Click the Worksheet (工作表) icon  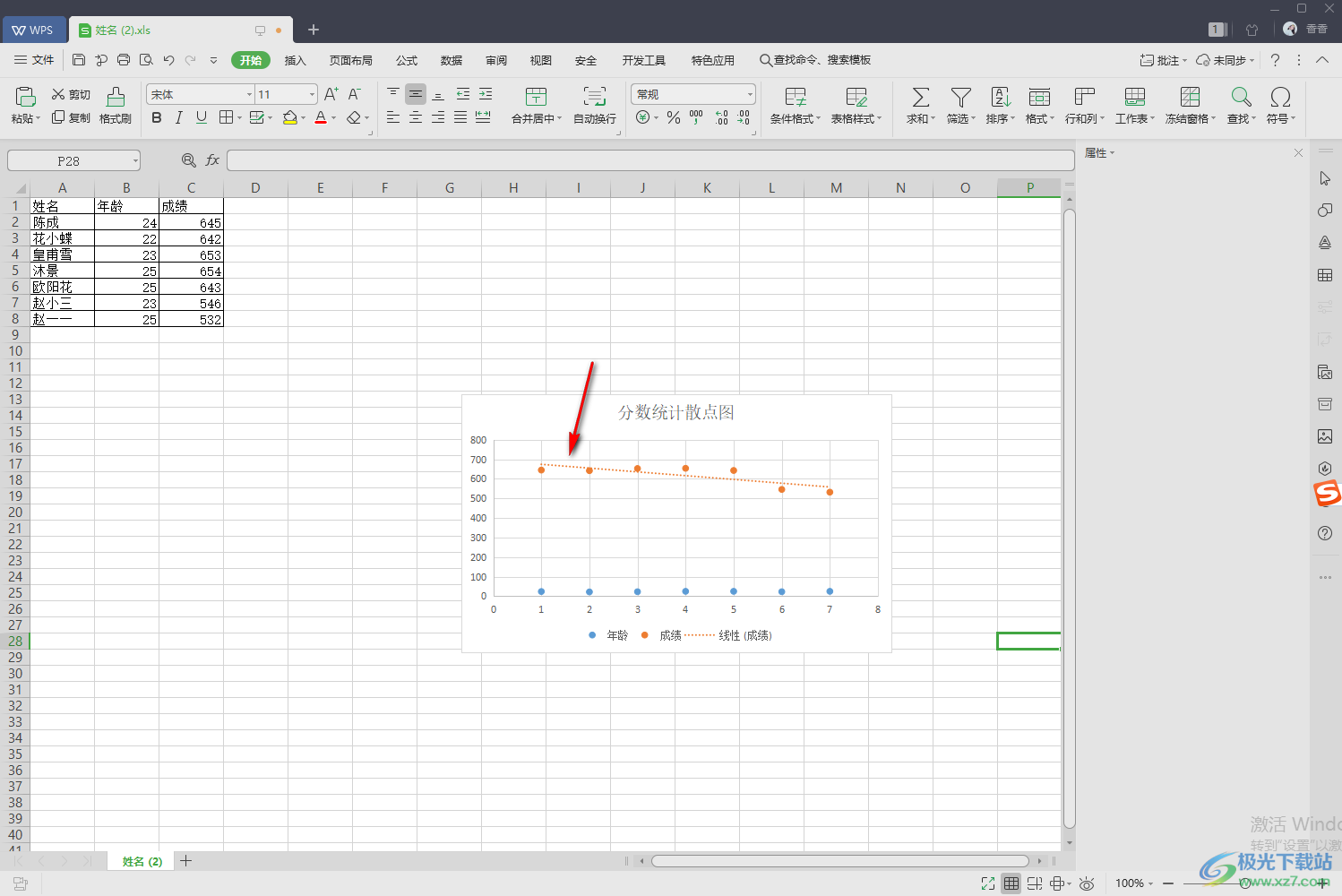click(1135, 97)
